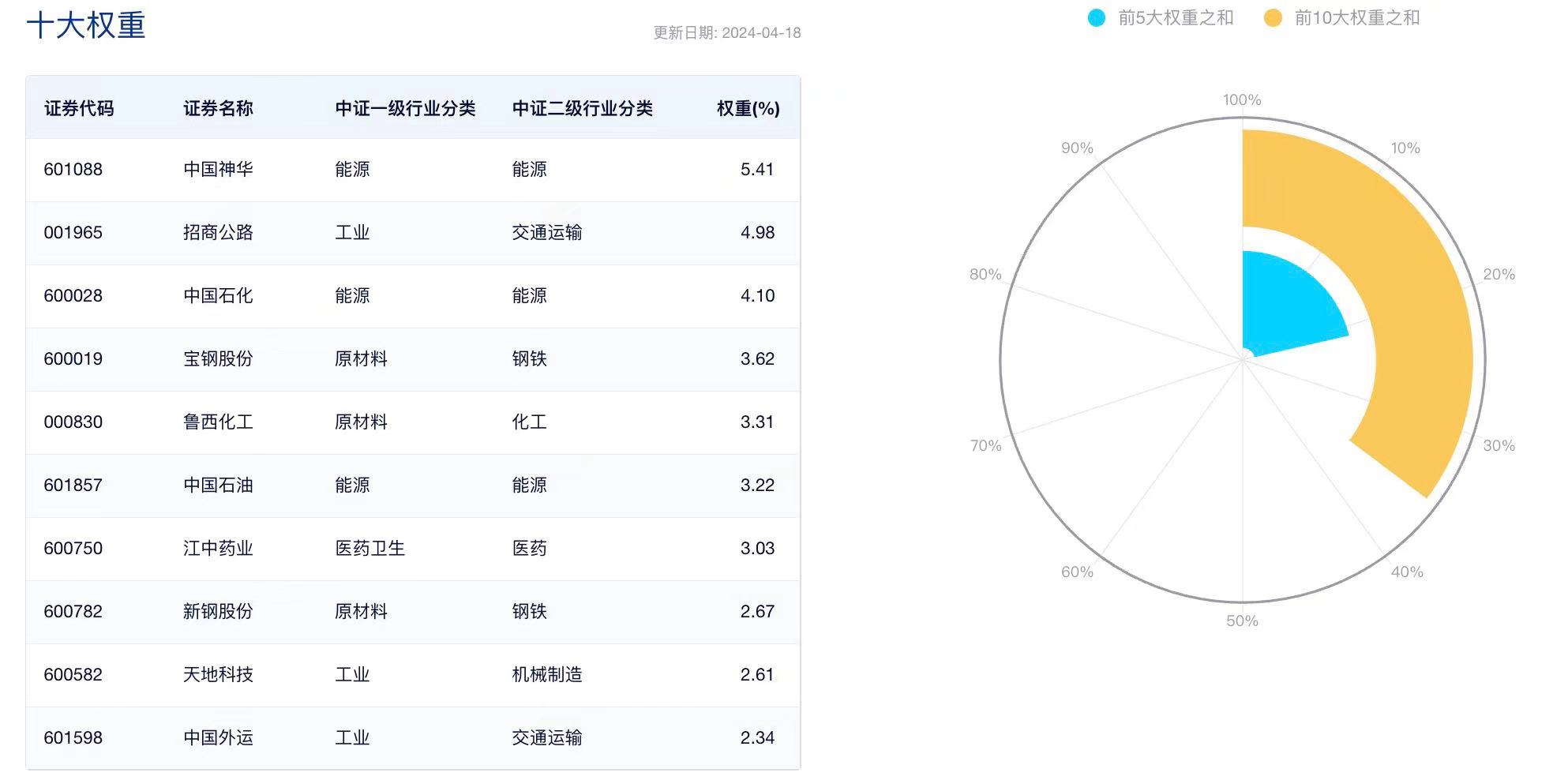Click the update date 2024-04-18 text
The image size is (1568, 780).
coord(726,32)
